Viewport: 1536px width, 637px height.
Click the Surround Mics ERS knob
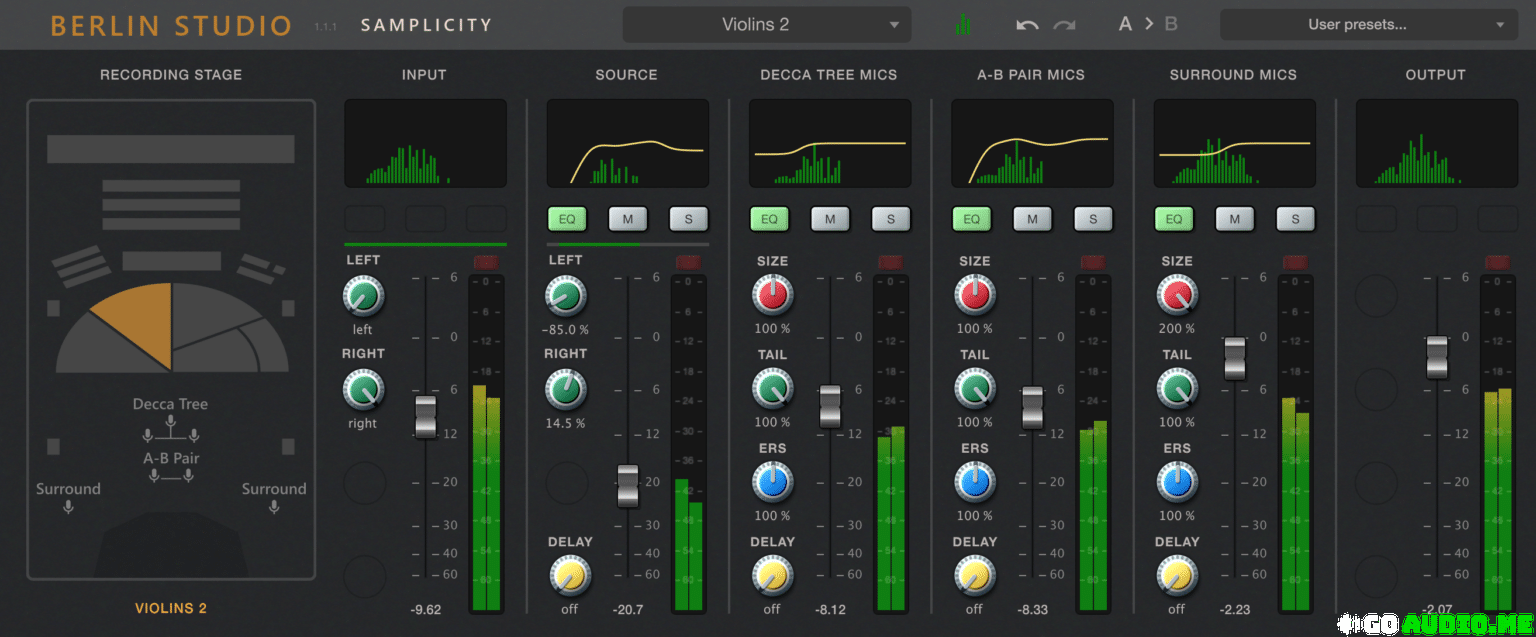tap(1177, 483)
